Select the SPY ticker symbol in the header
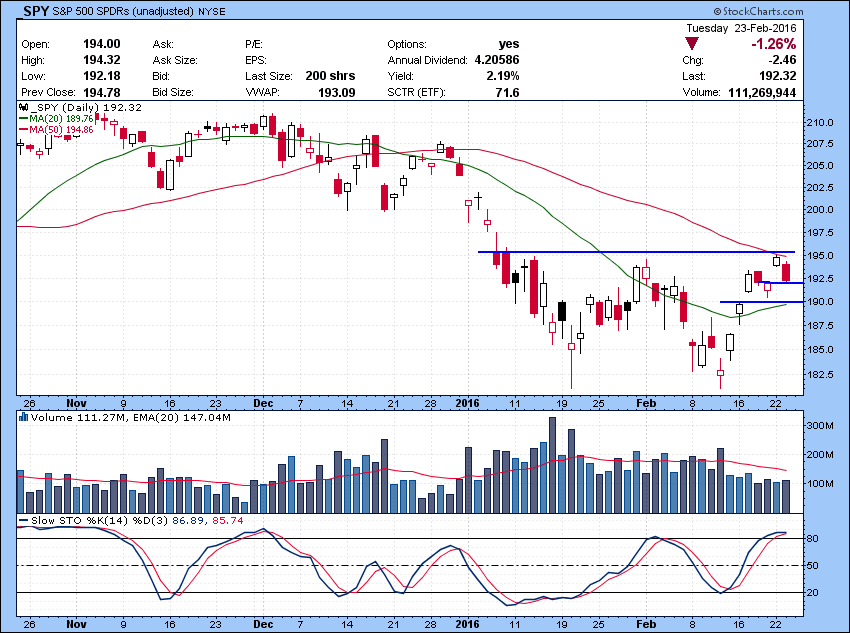The width and height of the screenshot is (850, 633). 37,11
